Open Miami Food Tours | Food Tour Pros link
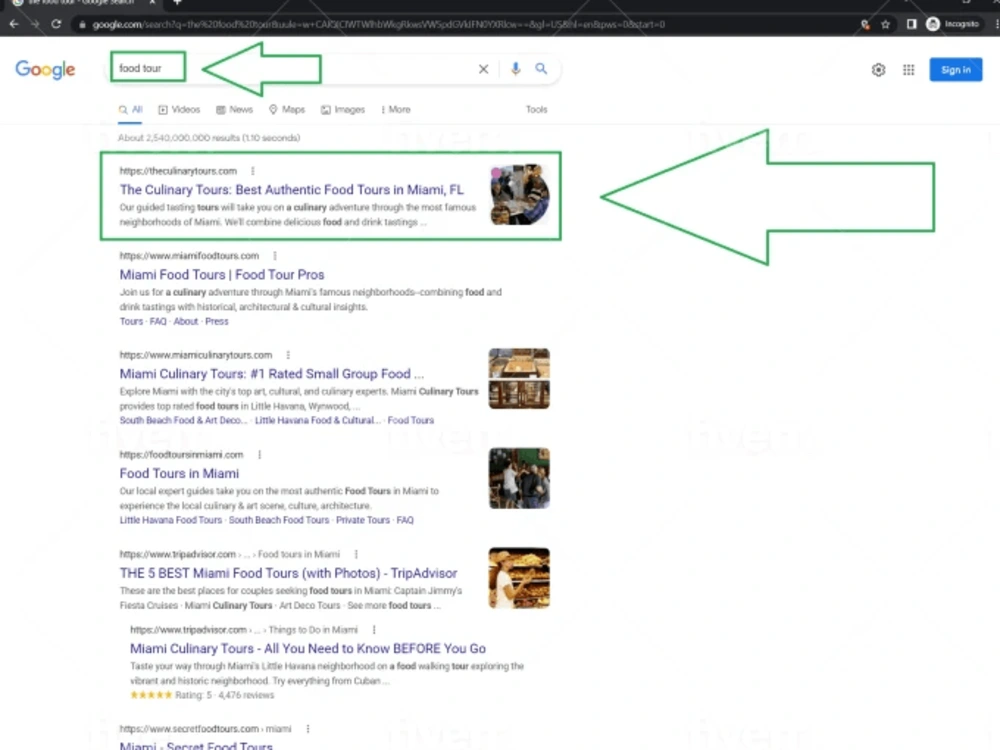Screen dimensions: 1000x750 (222, 275)
